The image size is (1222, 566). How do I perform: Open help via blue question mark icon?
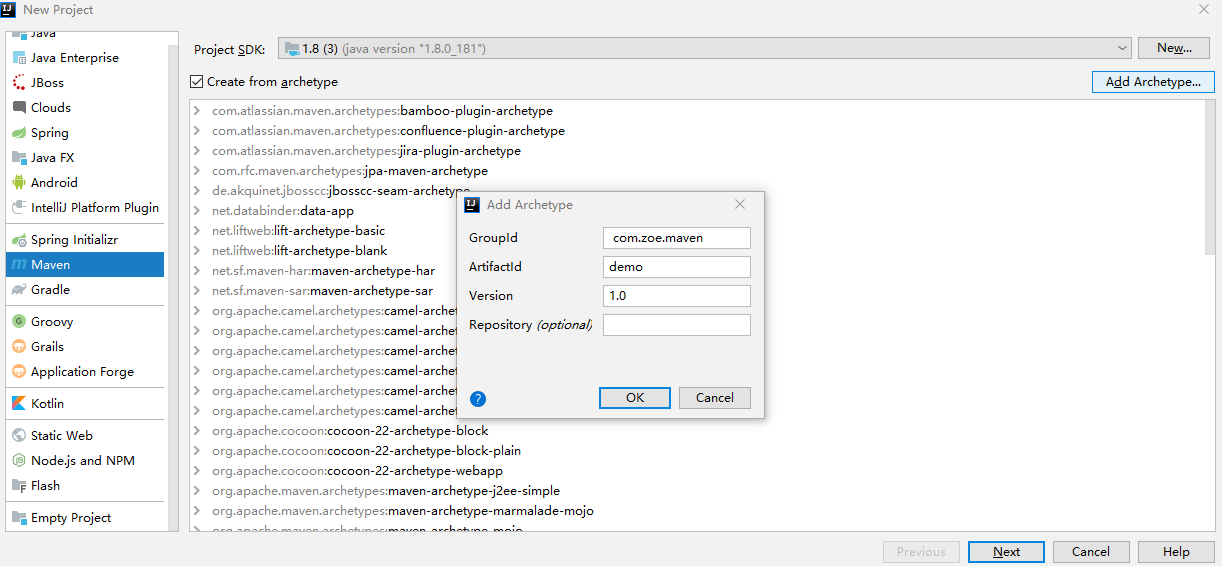pos(478,399)
